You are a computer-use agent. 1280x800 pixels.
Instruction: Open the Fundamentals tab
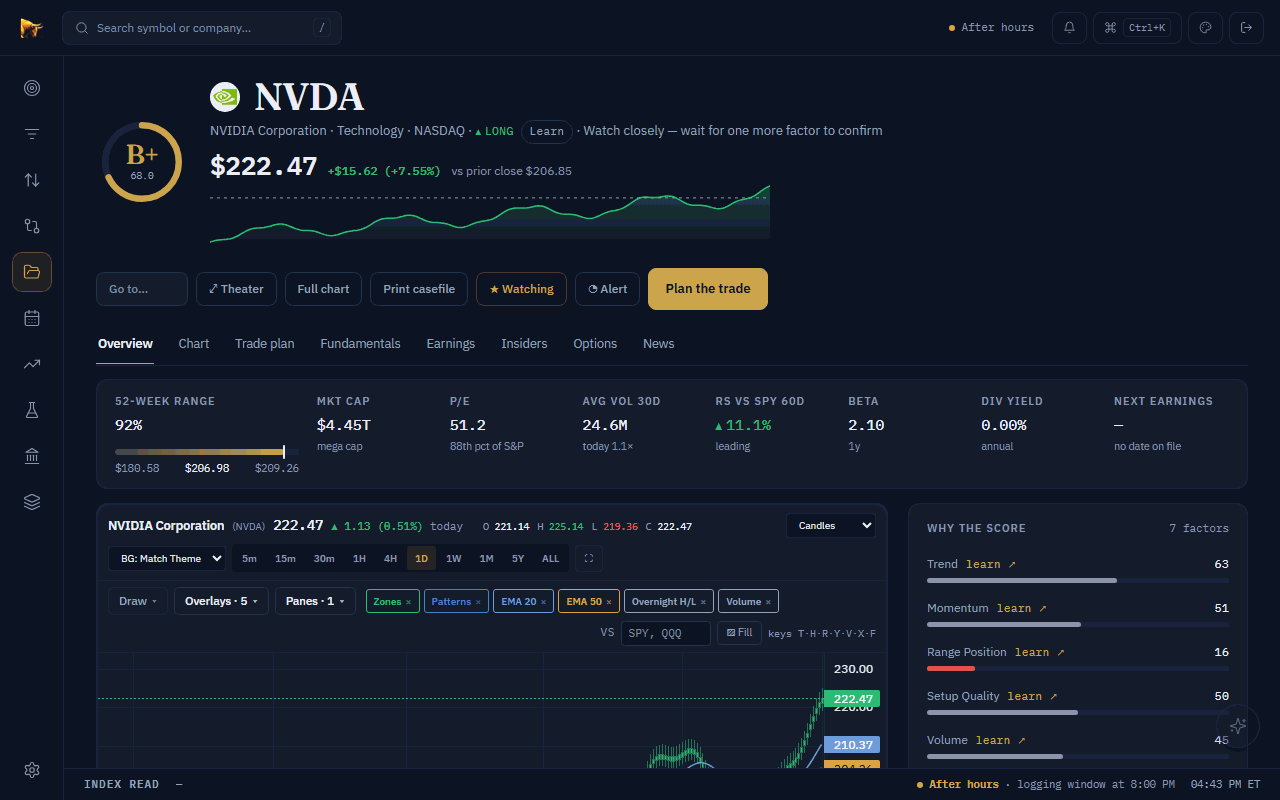click(360, 343)
